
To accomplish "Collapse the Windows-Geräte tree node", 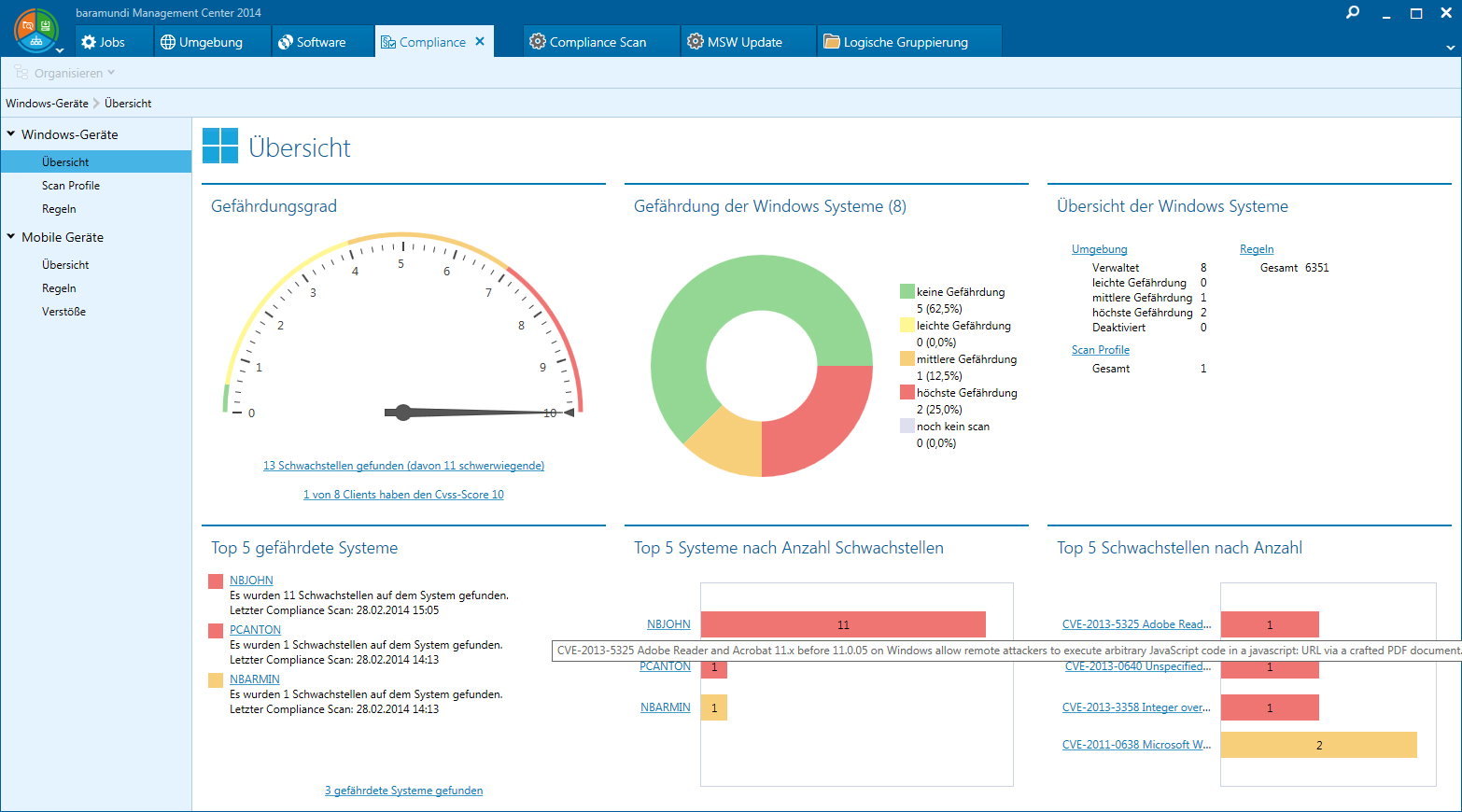I will point(11,133).
